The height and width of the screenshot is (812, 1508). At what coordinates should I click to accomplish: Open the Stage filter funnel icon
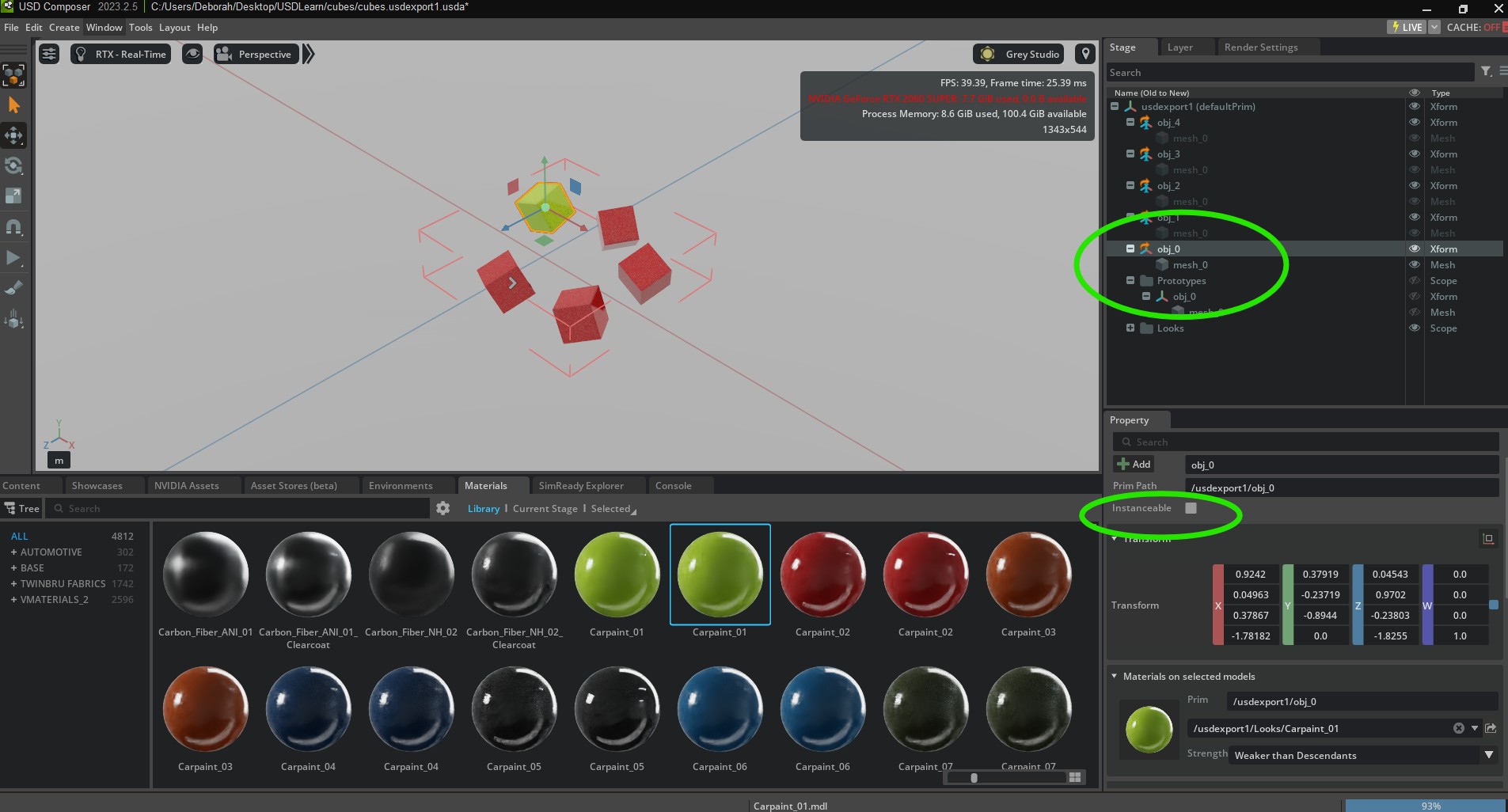(1486, 72)
